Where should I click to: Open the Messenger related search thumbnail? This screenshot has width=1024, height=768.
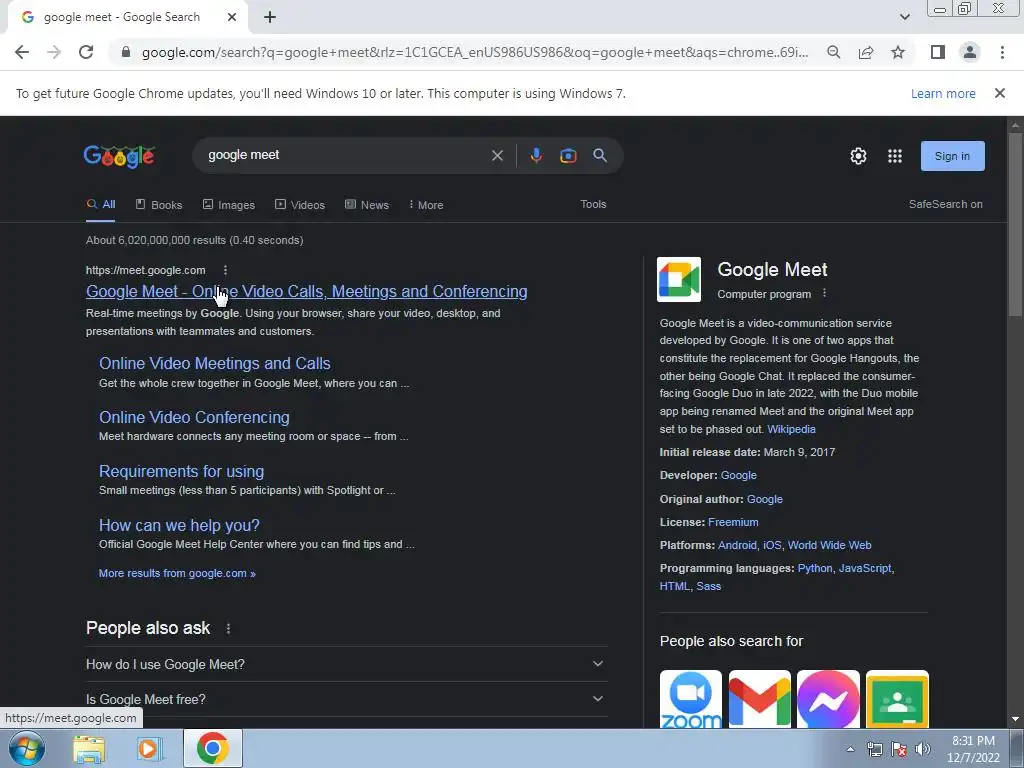pos(828,699)
